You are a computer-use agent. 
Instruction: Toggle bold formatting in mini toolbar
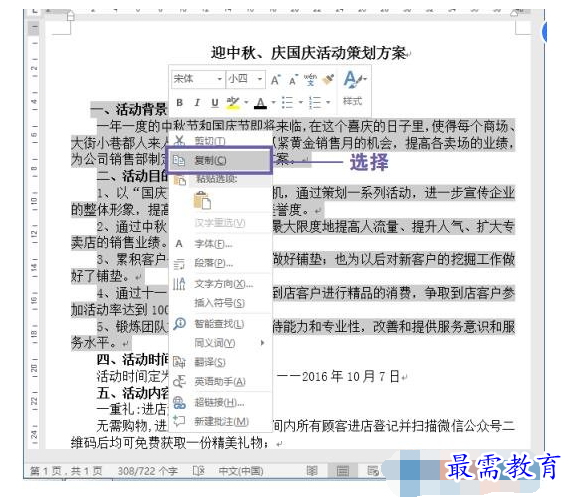[x=179, y=103]
